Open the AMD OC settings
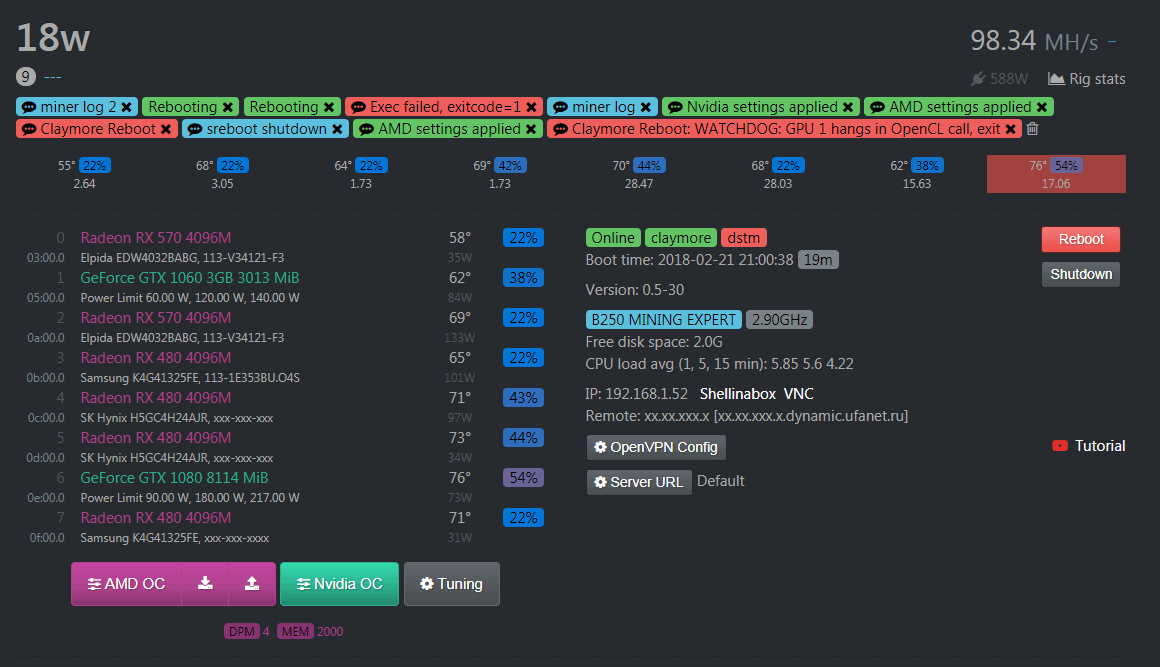1160x667 pixels. [126, 584]
